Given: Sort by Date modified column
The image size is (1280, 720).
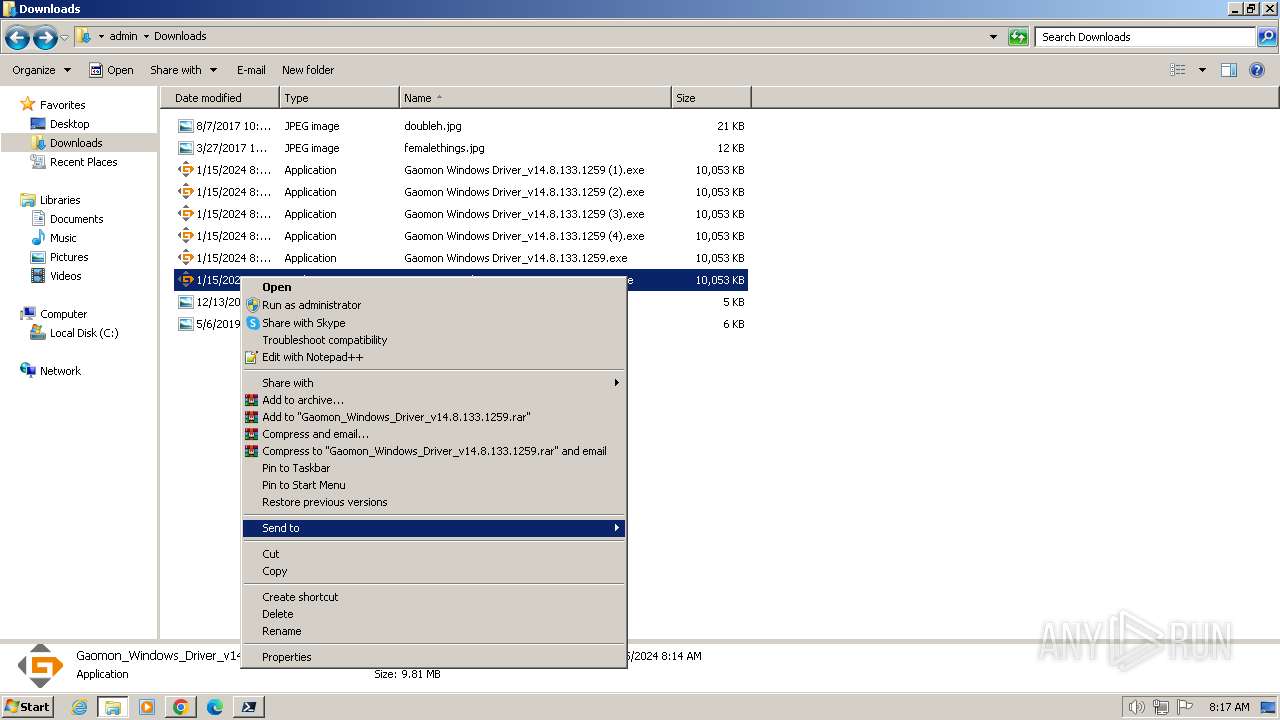Looking at the screenshot, I should (x=219, y=98).
